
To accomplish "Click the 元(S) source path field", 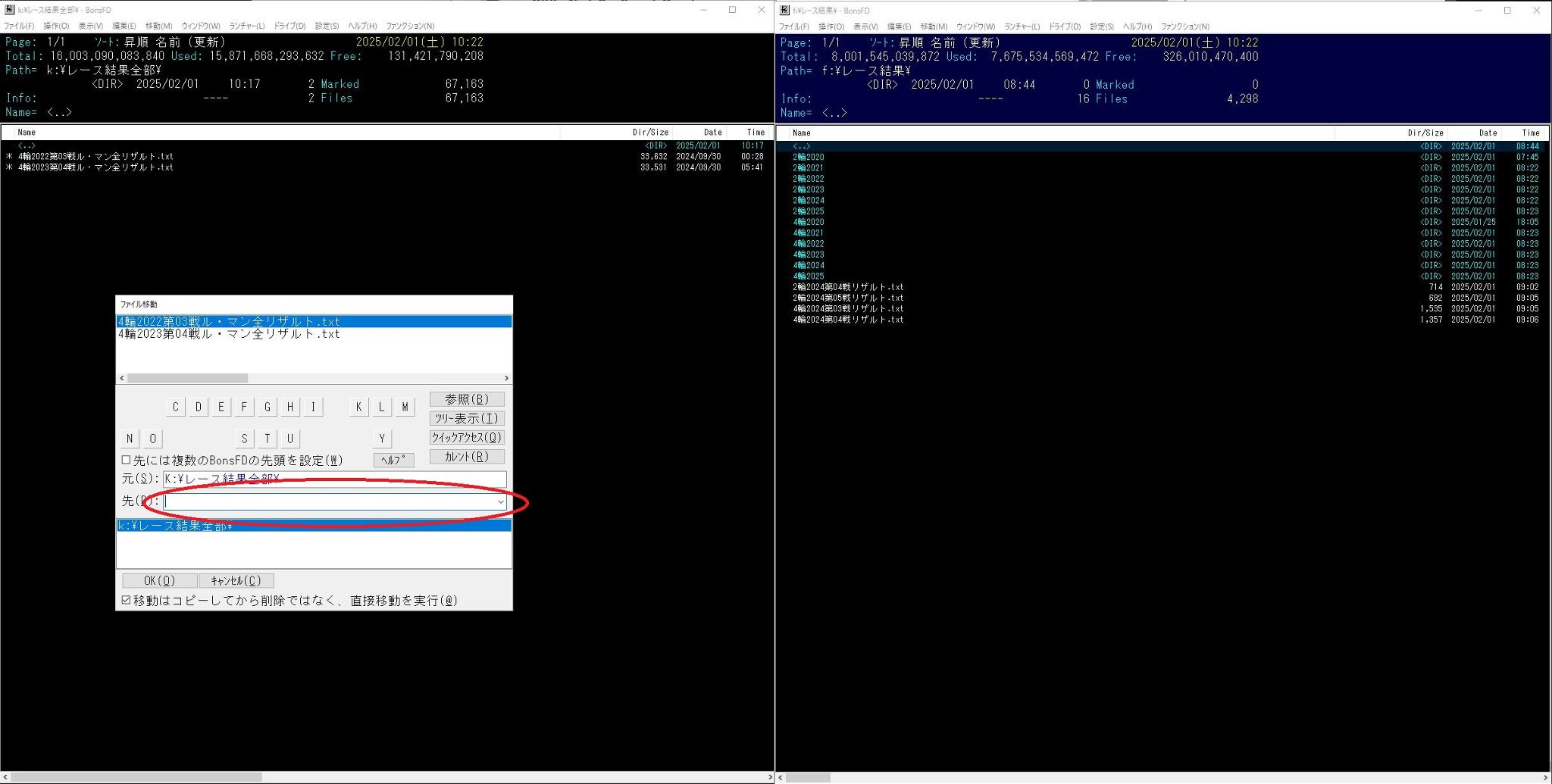I will point(334,479).
